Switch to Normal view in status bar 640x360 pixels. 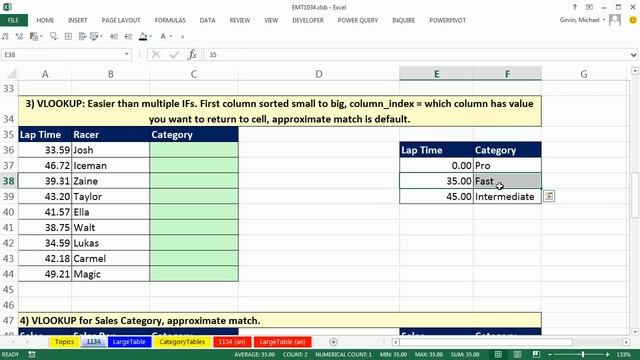pyautogui.click(x=498, y=354)
